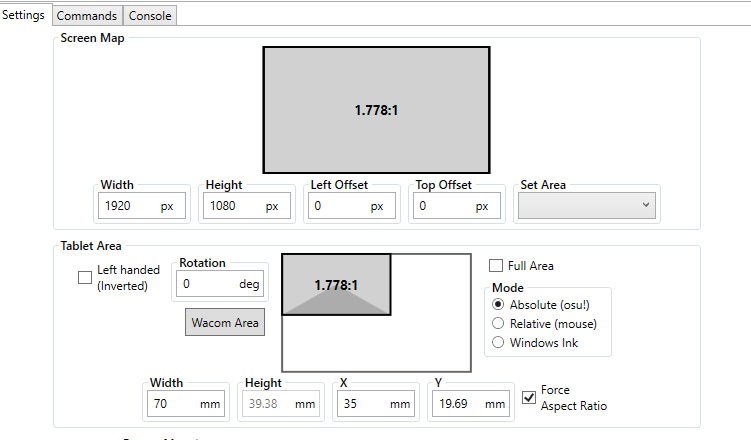Click the gray tablet area rectangle
This screenshot has height=440, width=751.
tap(336, 284)
